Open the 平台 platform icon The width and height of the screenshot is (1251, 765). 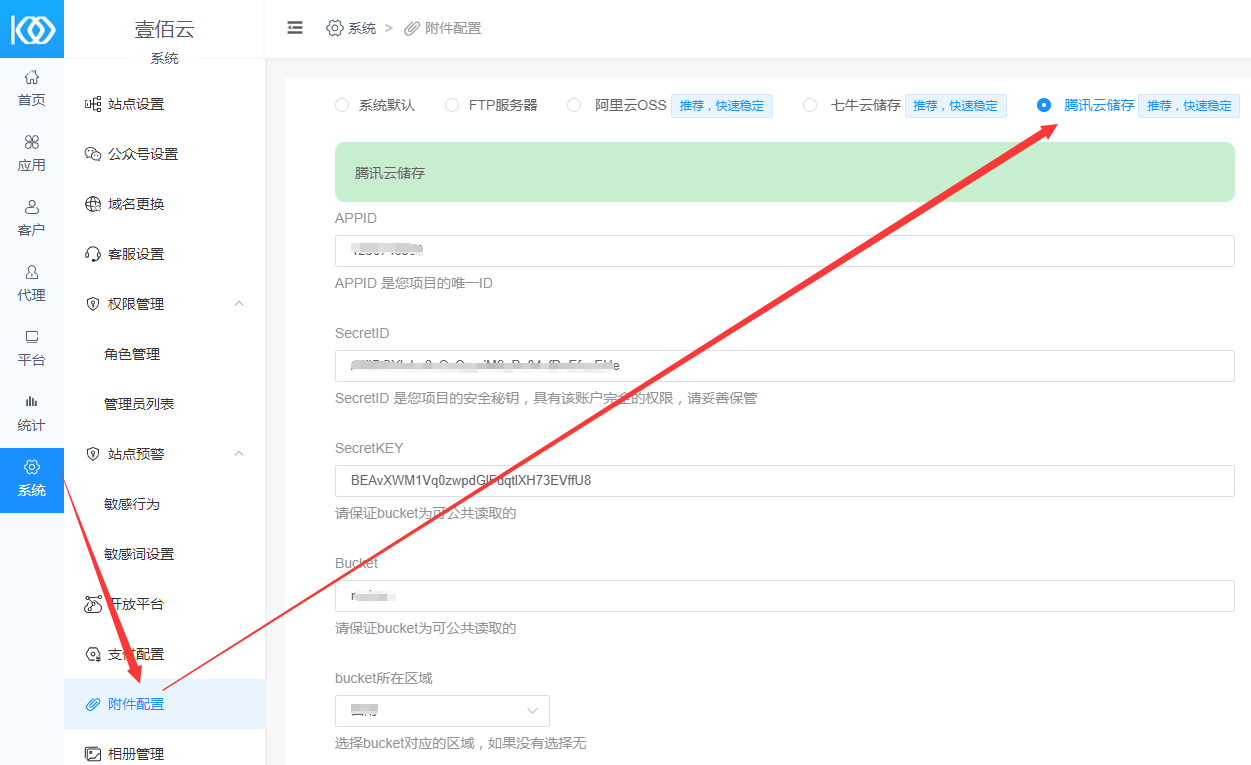coord(32,337)
